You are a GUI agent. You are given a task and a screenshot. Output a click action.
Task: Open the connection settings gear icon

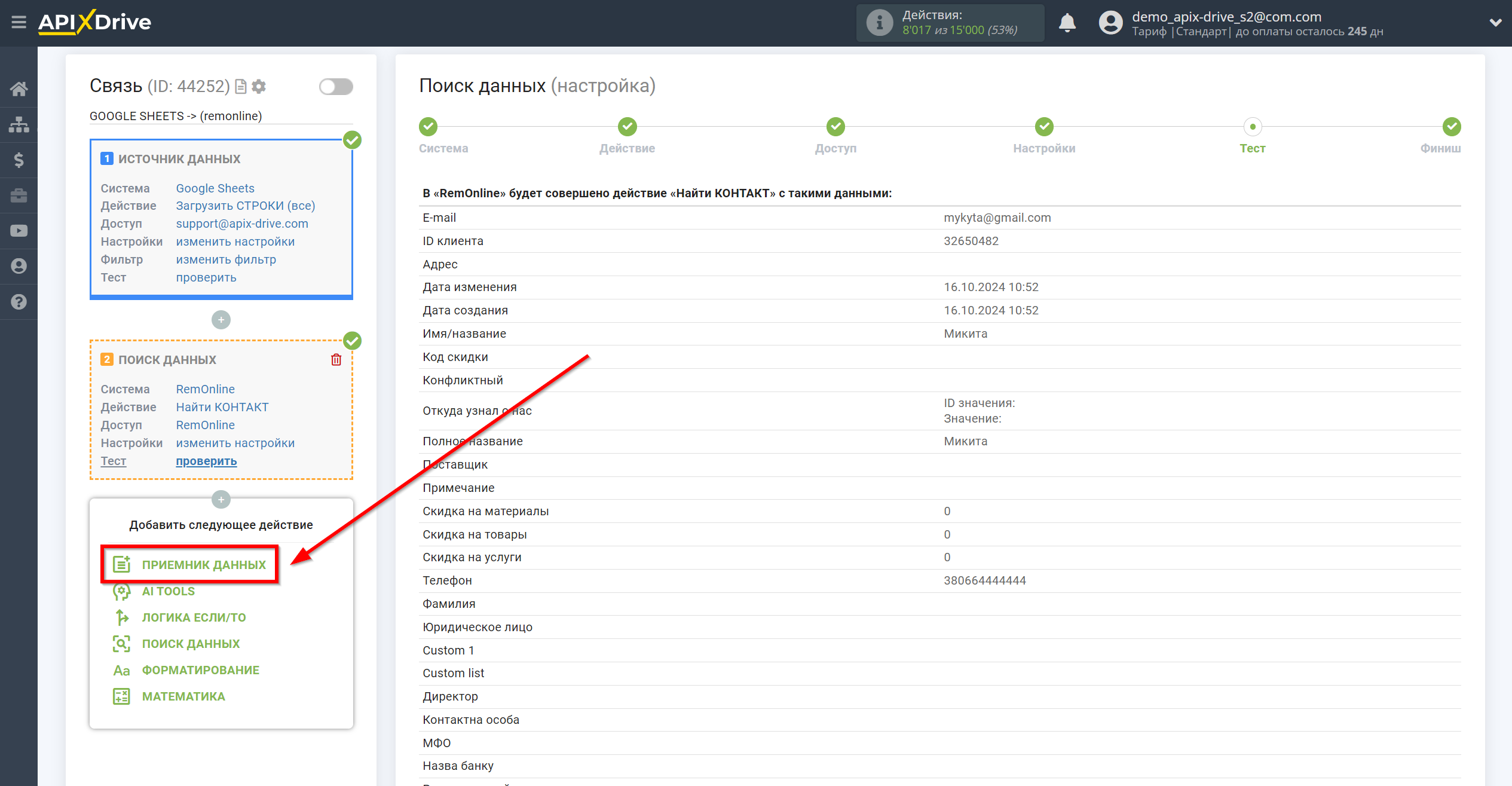pyautogui.click(x=259, y=87)
